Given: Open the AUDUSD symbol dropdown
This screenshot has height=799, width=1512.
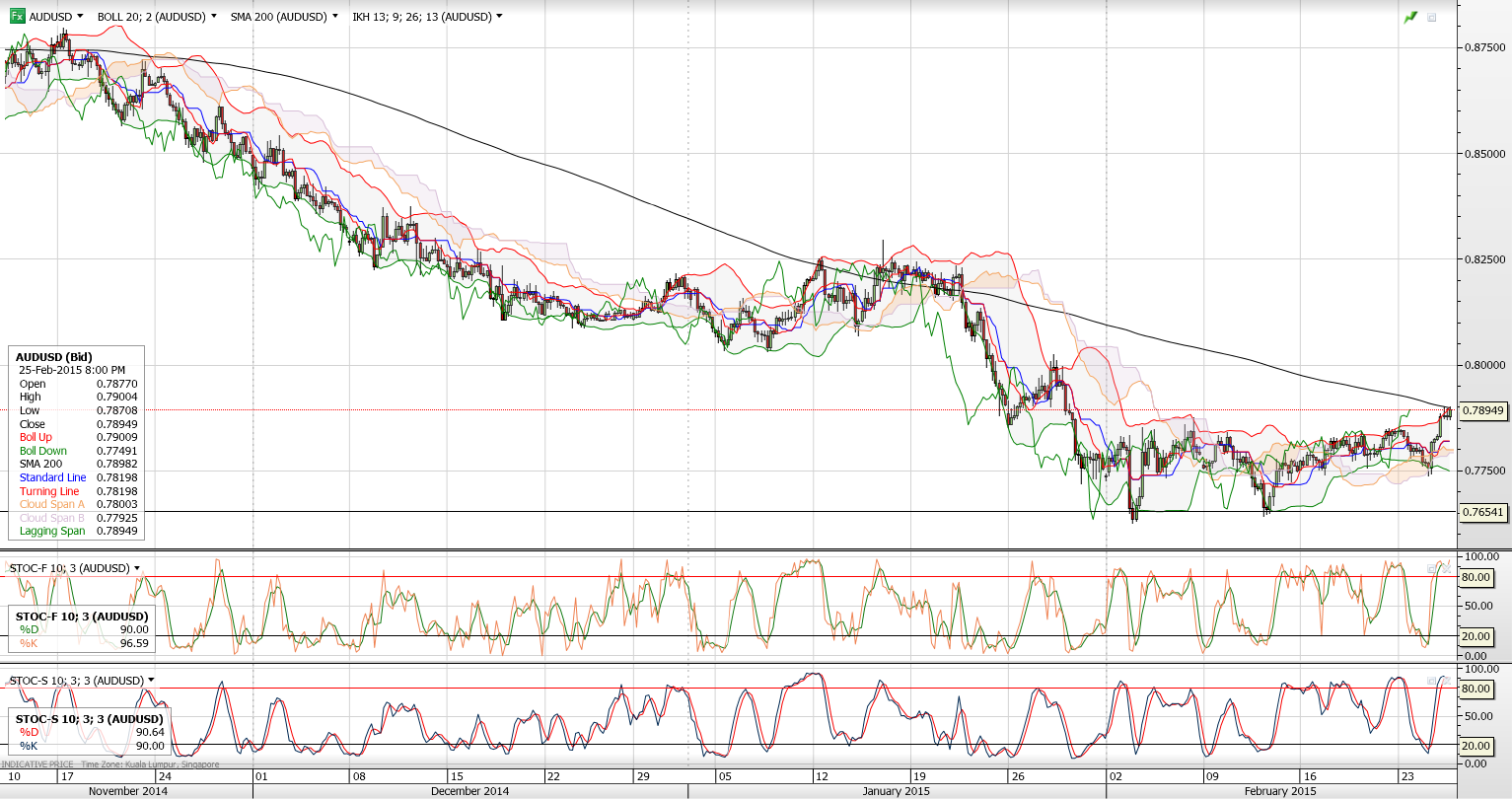Looking at the screenshot, I should [79, 17].
